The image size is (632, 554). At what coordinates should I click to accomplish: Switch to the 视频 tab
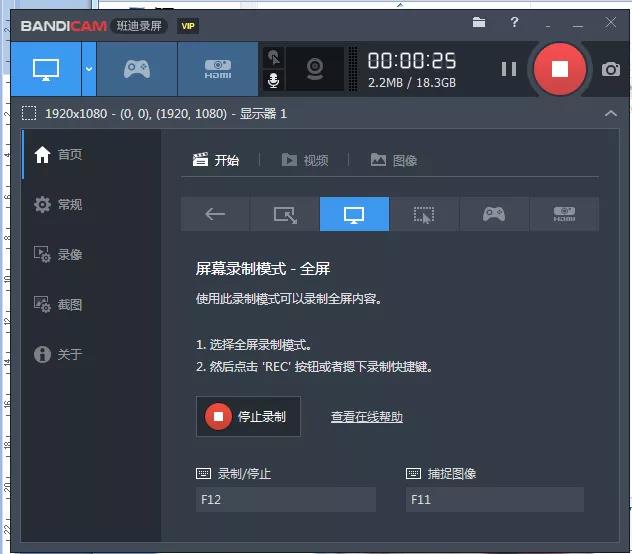click(x=305, y=160)
